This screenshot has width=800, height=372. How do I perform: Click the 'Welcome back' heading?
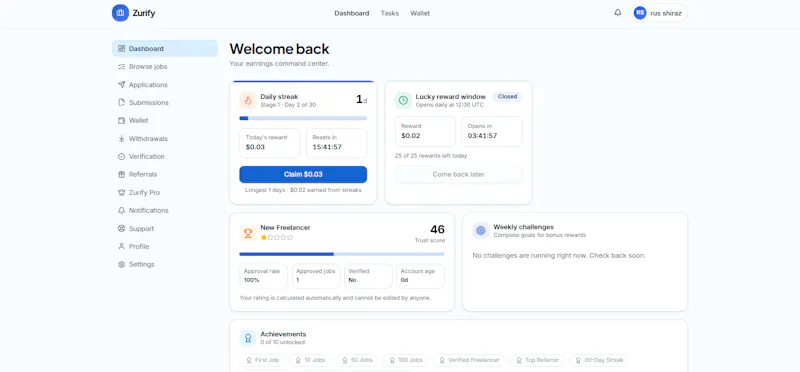coord(280,49)
